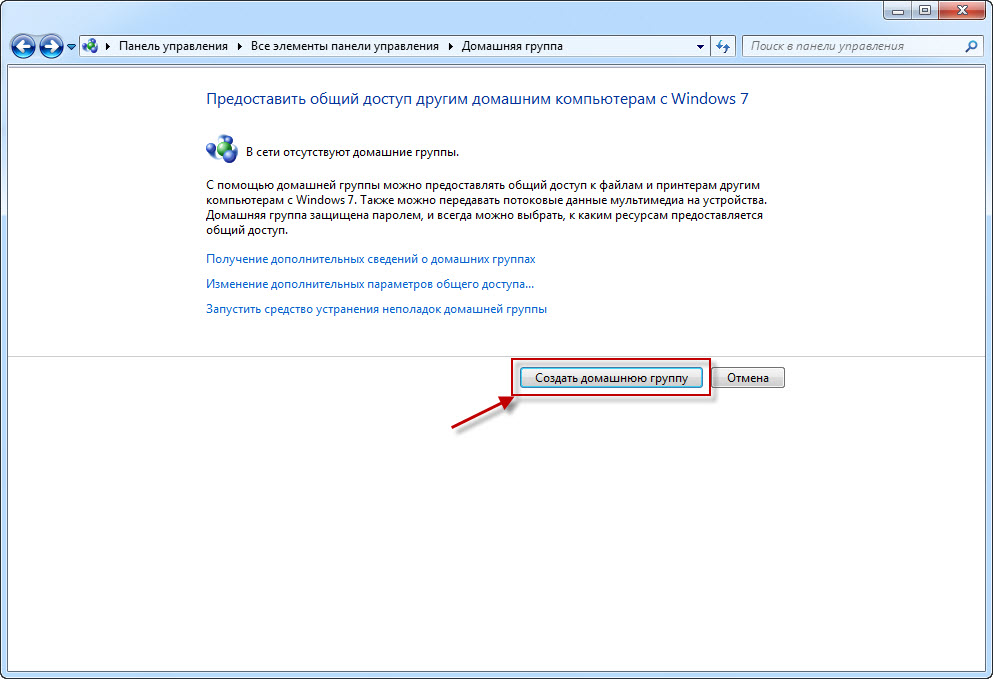Click the Forward navigation arrow button
This screenshot has height=679, width=993.
coord(50,46)
